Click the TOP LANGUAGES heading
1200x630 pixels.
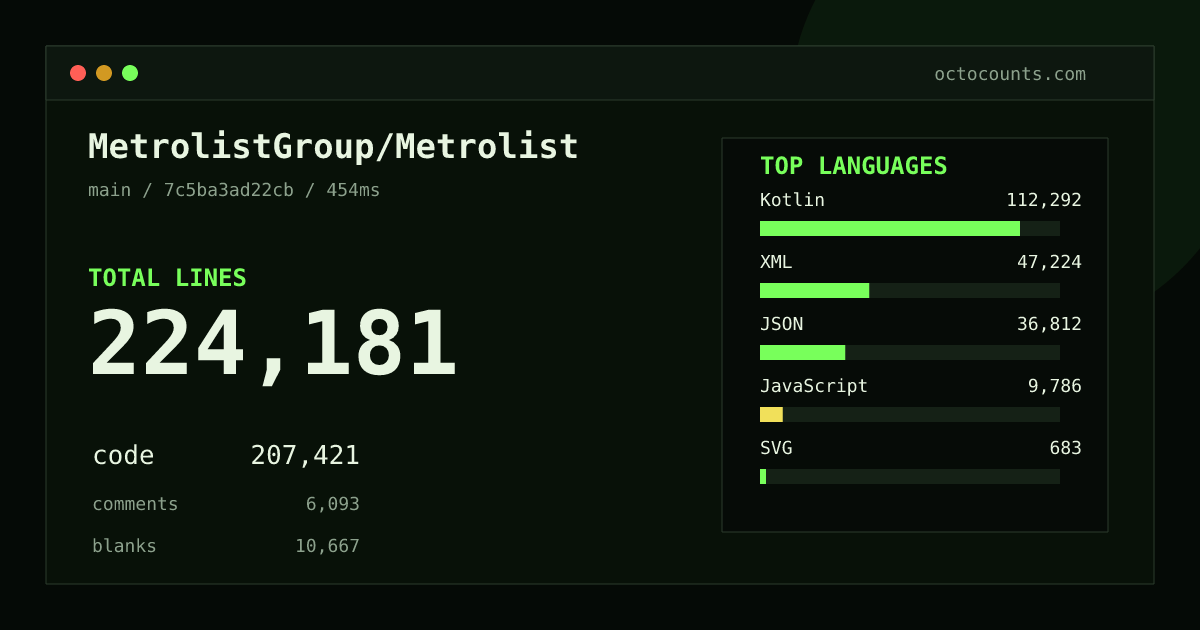pos(853,166)
